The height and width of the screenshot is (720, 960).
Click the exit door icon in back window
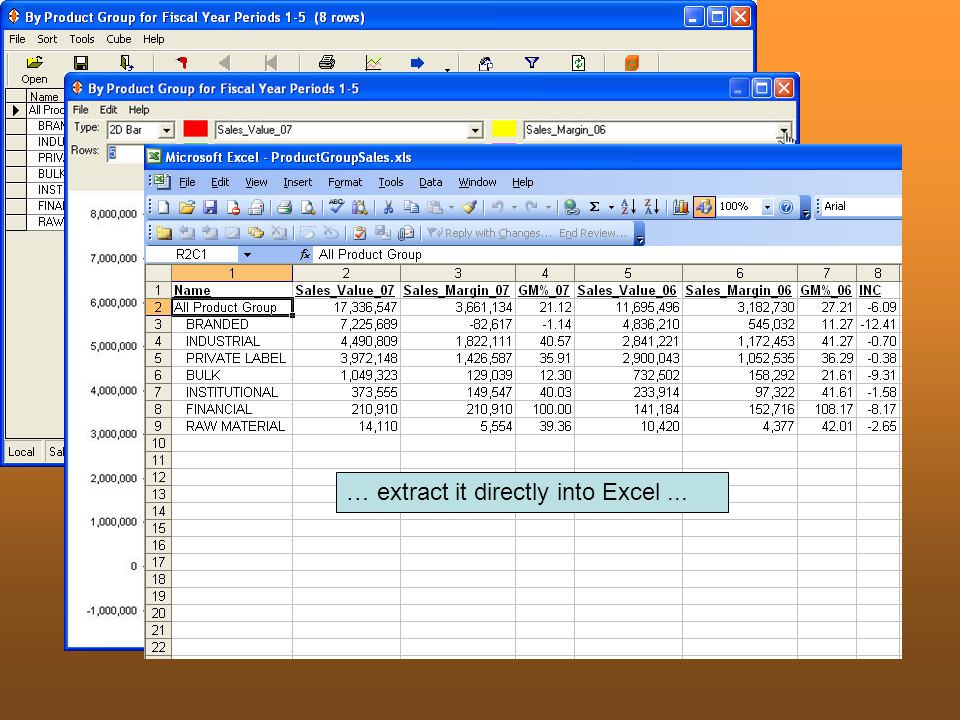127,62
